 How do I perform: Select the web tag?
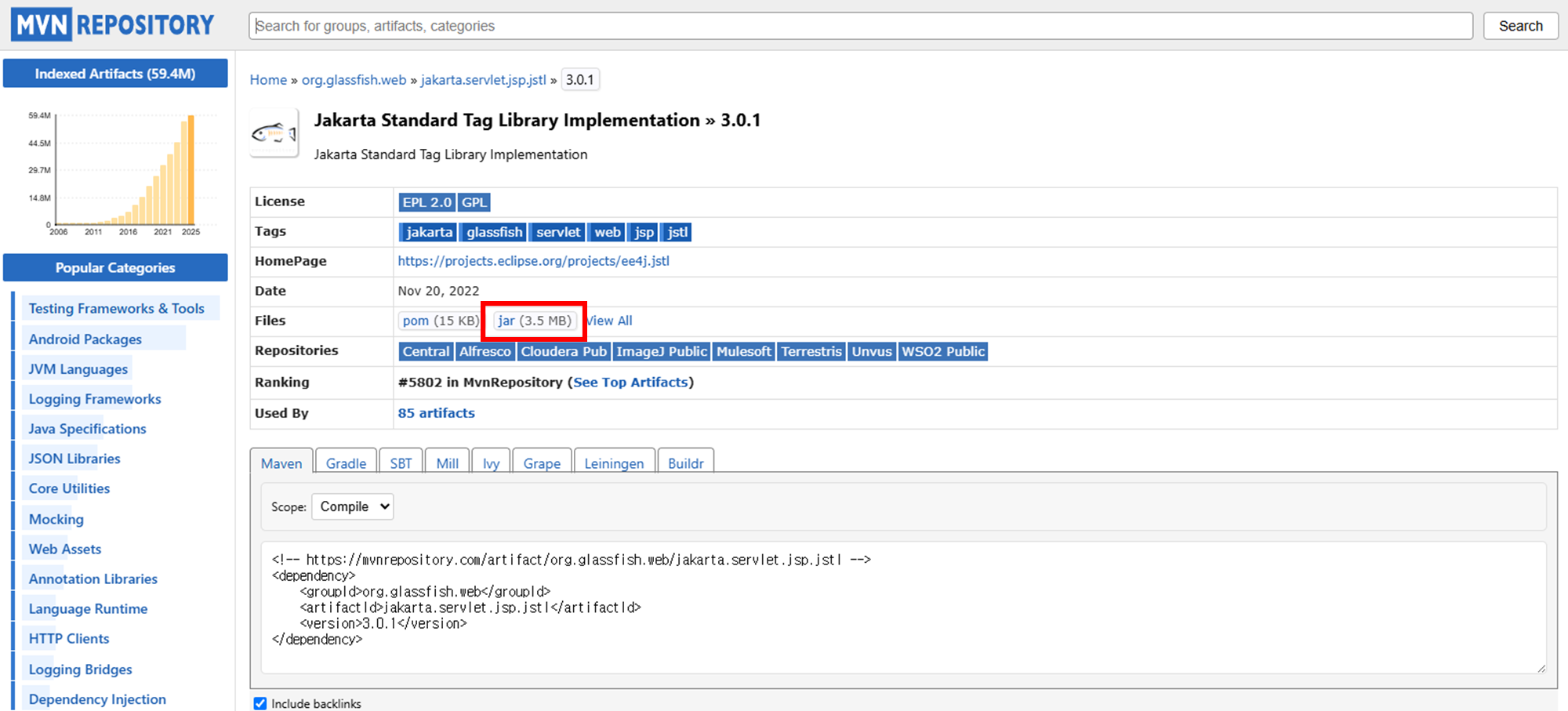tap(607, 232)
